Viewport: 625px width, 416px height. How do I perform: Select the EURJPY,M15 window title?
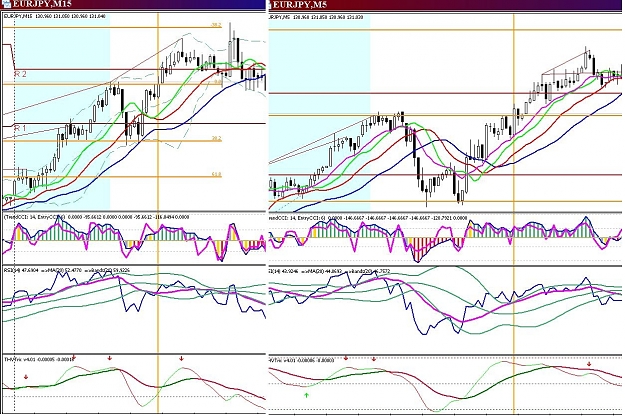coord(42,4)
